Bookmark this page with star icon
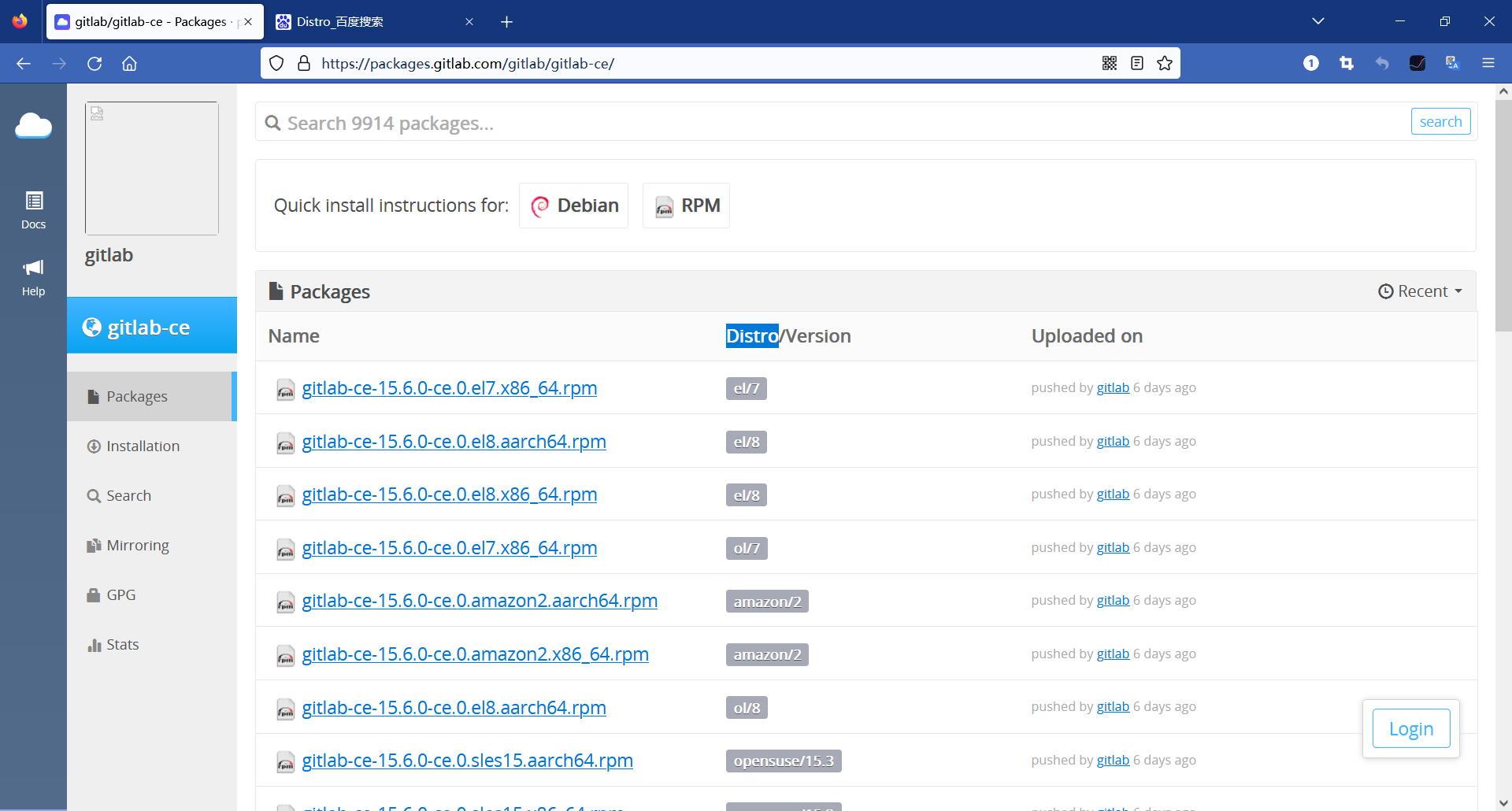1512x811 pixels. click(x=1165, y=64)
